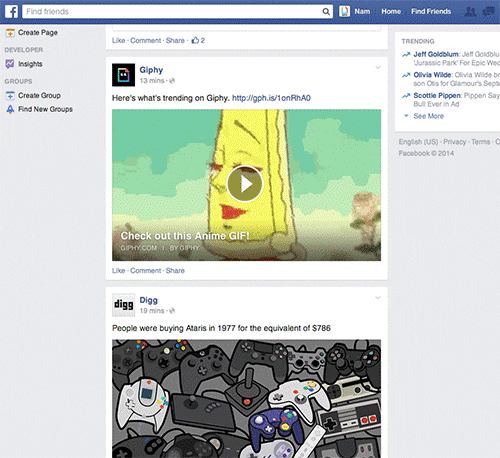Click the Create Page icon
500x458 pixels.
(10, 33)
